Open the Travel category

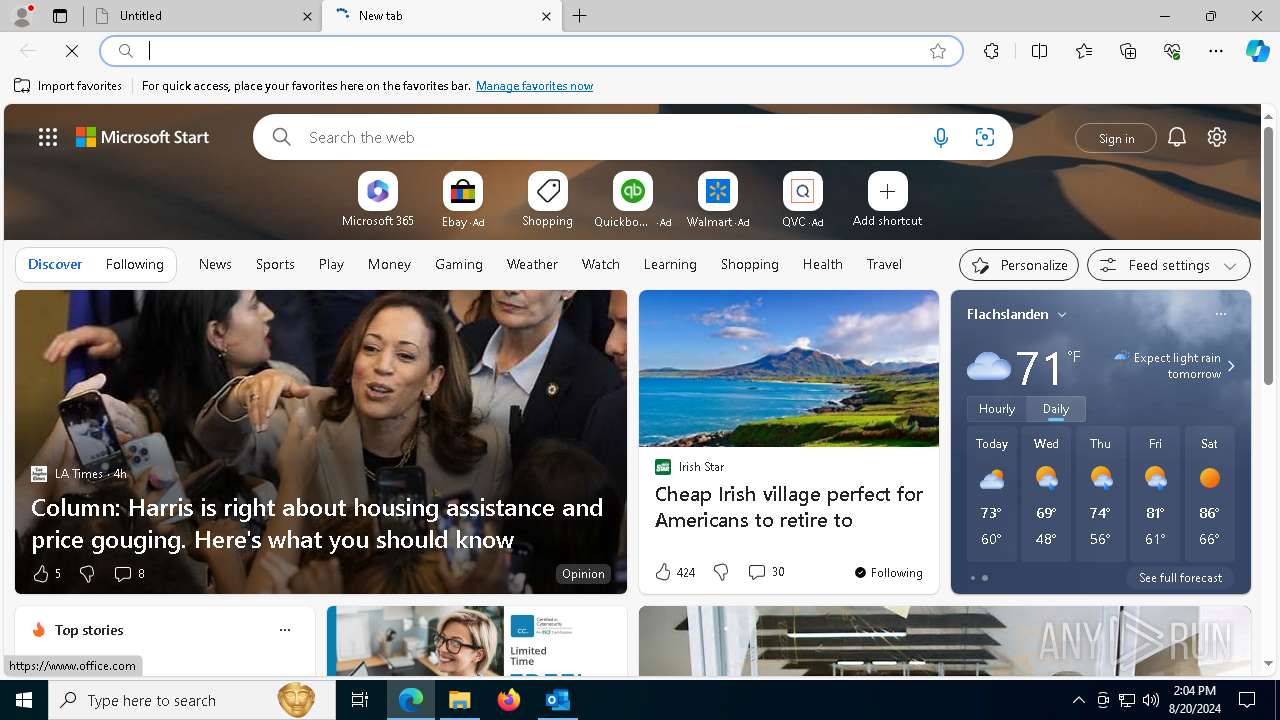884,265
